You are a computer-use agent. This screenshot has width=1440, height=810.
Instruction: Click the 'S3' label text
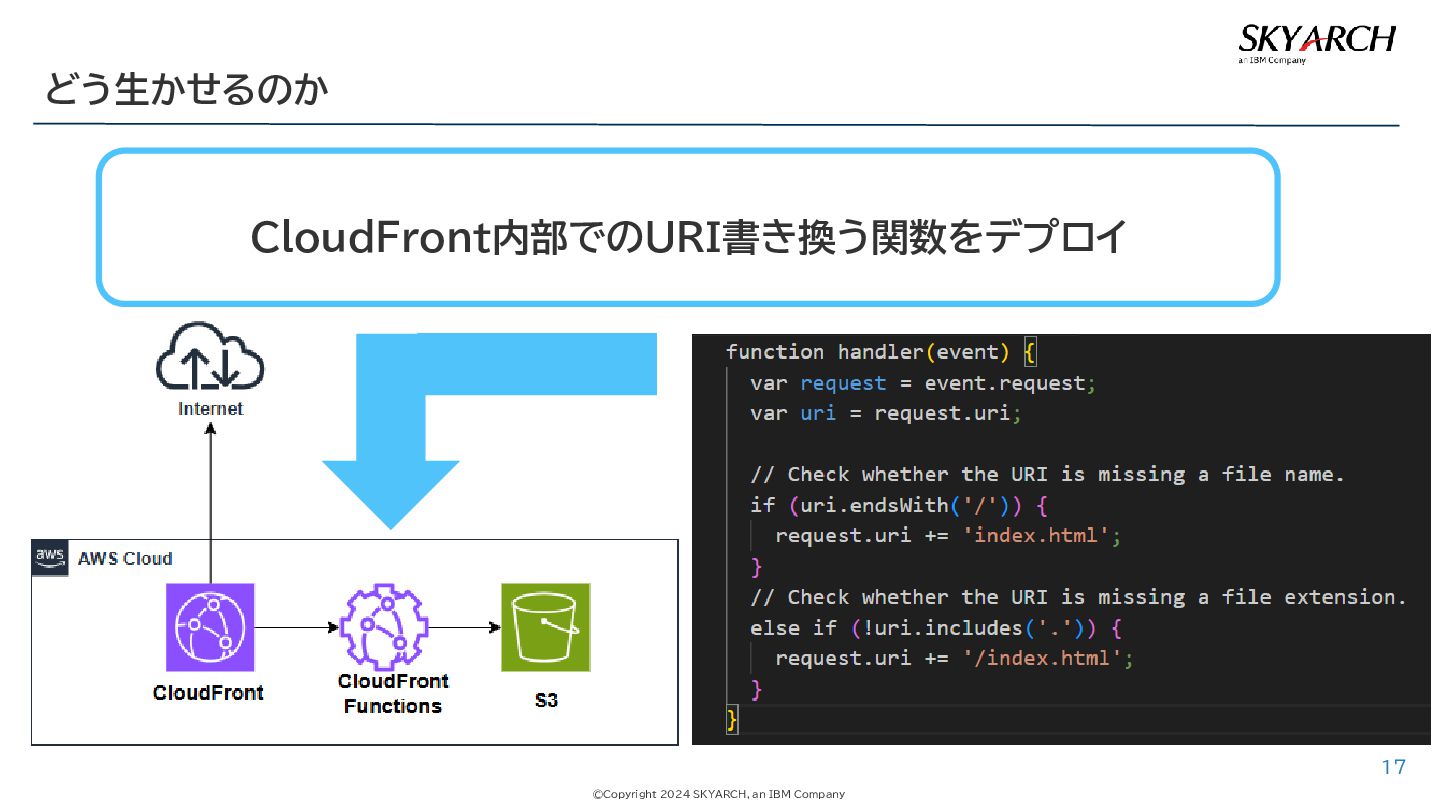point(546,700)
